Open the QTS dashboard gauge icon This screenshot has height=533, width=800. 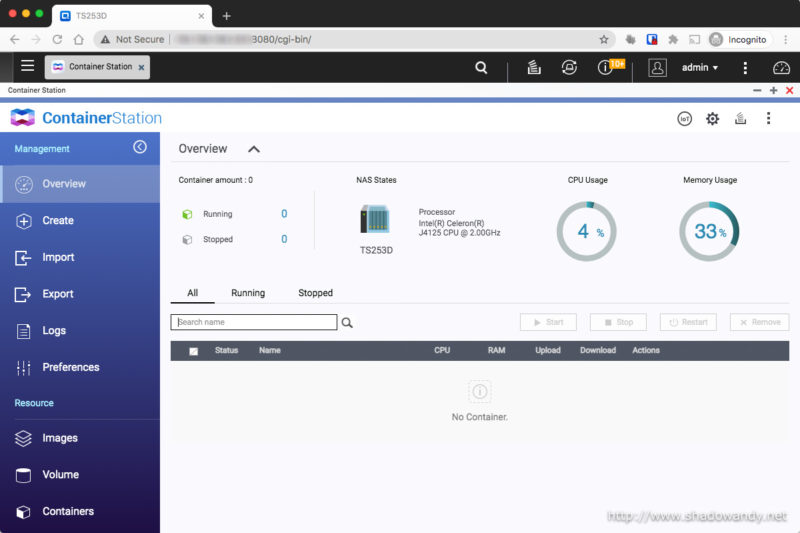pyautogui.click(x=782, y=68)
